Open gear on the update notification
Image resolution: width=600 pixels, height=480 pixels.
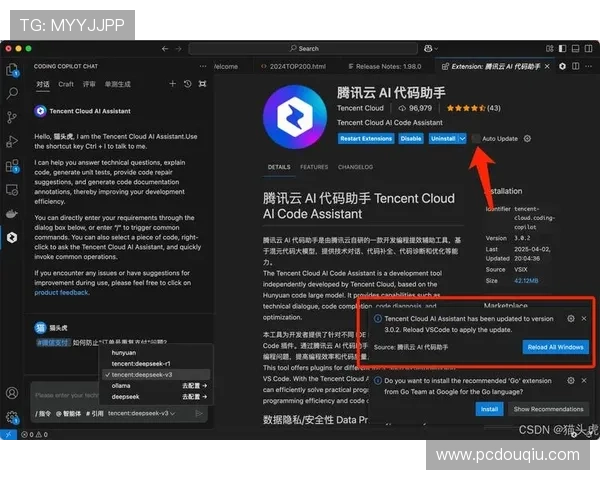[571, 318]
